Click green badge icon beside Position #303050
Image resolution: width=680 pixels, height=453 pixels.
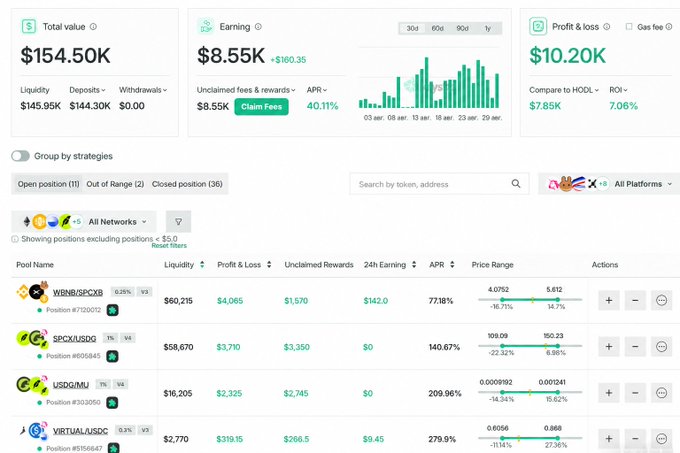(x=112, y=403)
